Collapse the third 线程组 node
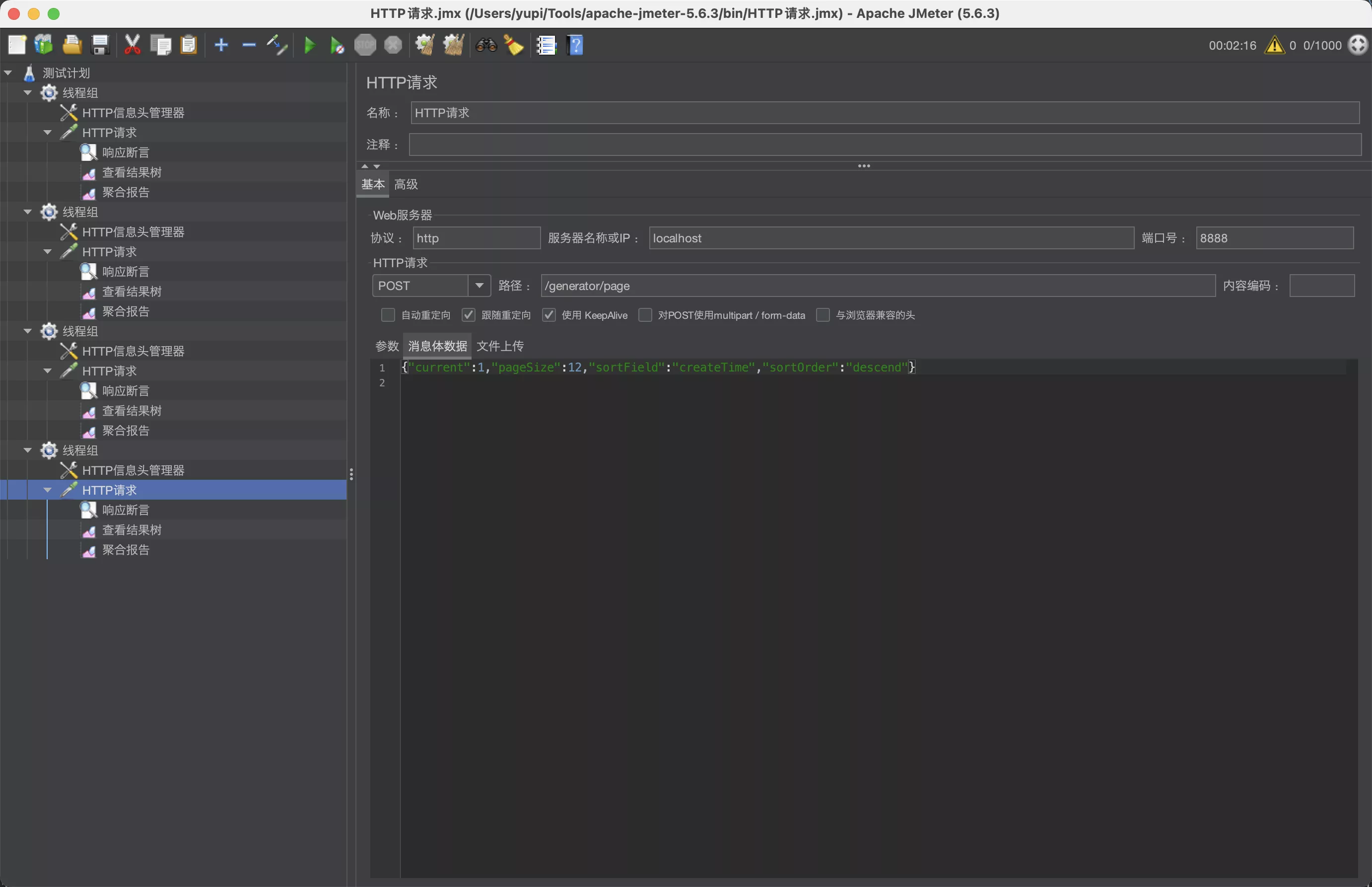This screenshot has height=887, width=1372. (28, 331)
